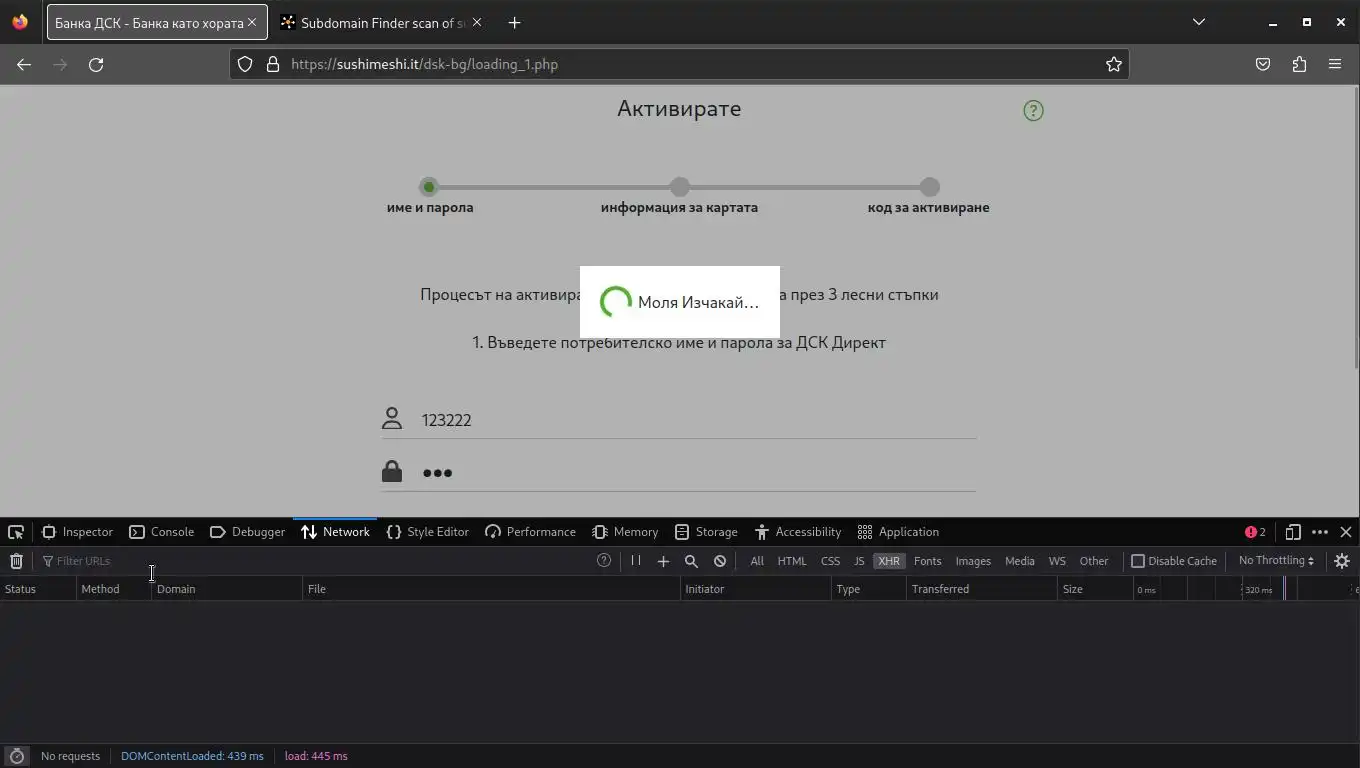Viewport: 1360px width, 768px height.
Task: Show the 2 errors indicator
Action: point(1255,532)
